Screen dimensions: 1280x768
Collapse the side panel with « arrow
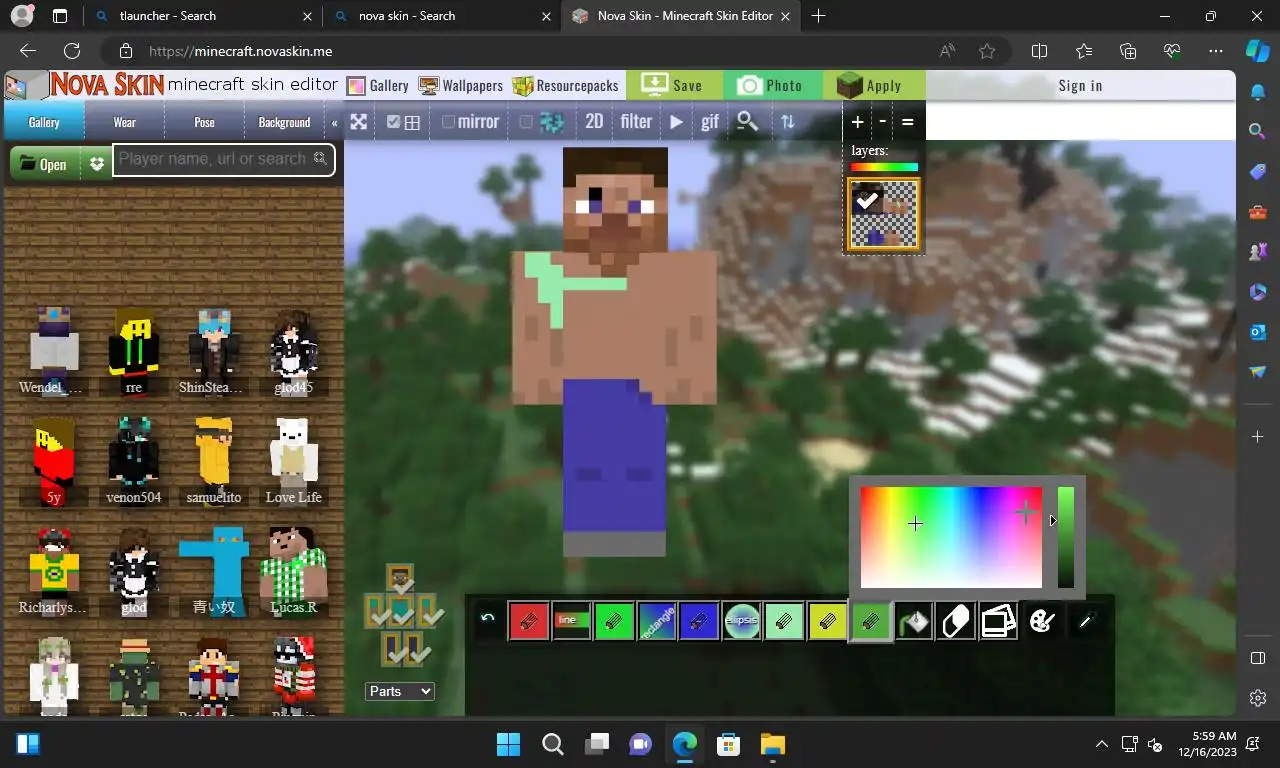(334, 123)
